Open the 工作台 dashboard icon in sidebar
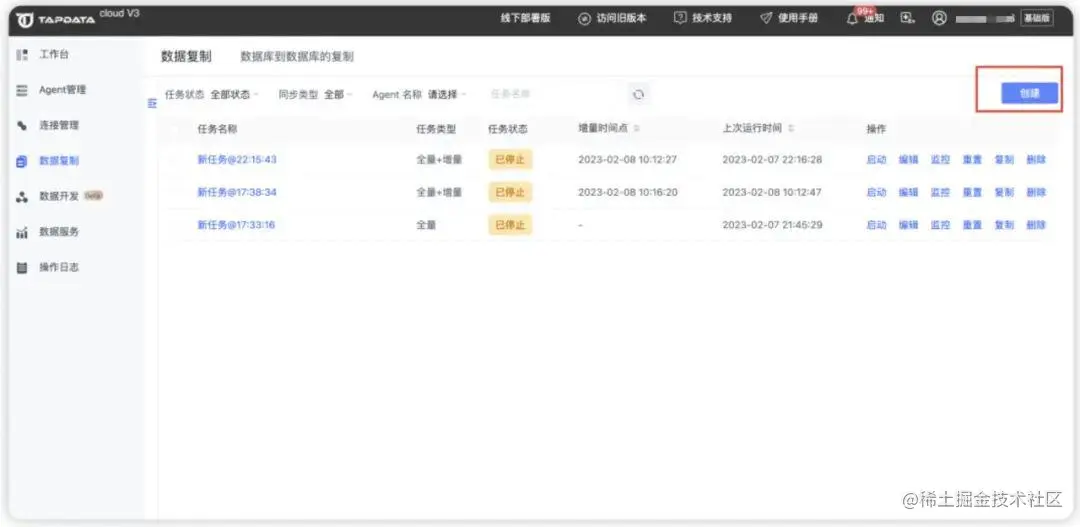This screenshot has height=527, width=1080. point(22,54)
